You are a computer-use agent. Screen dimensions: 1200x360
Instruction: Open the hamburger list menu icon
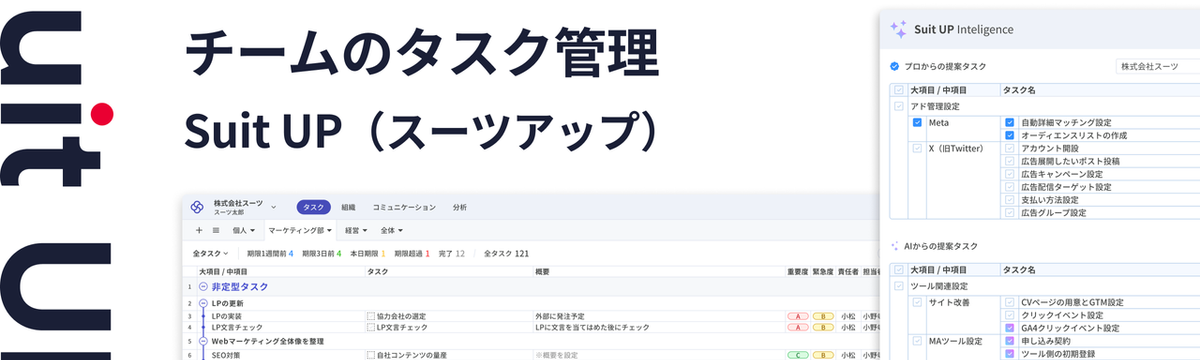point(216,230)
